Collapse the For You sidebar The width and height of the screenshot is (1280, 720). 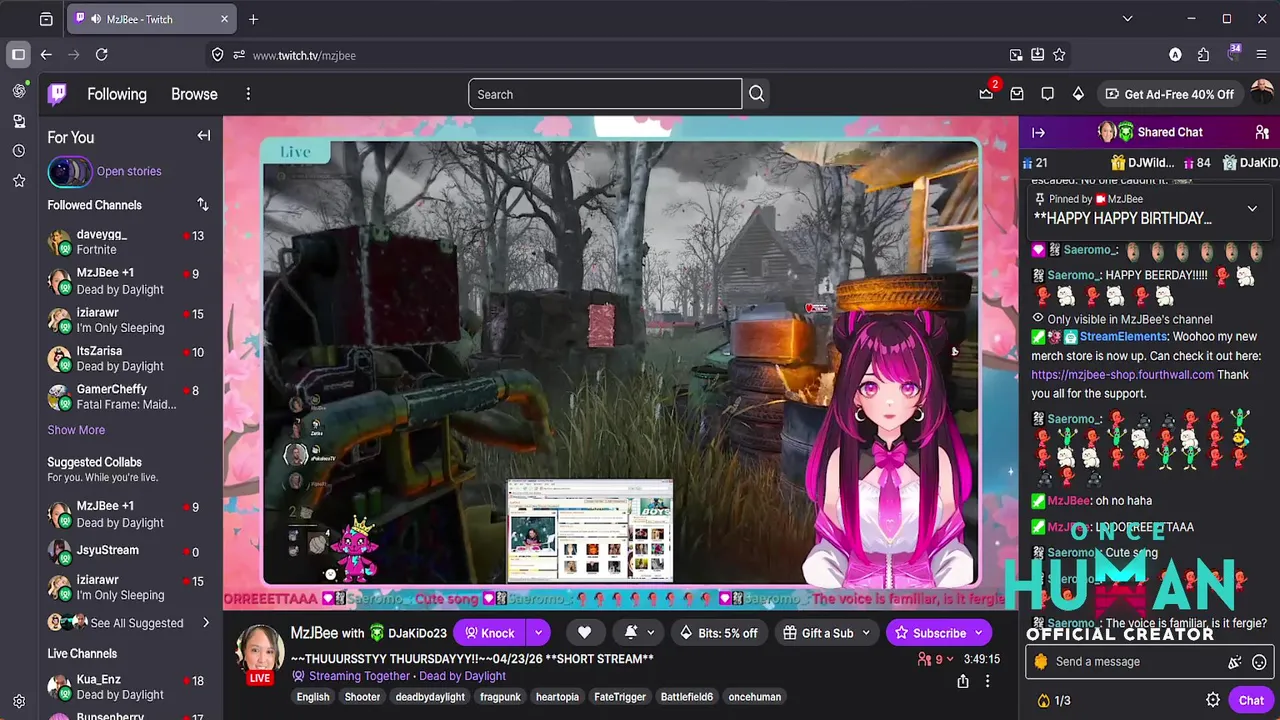click(x=204, y=136)
